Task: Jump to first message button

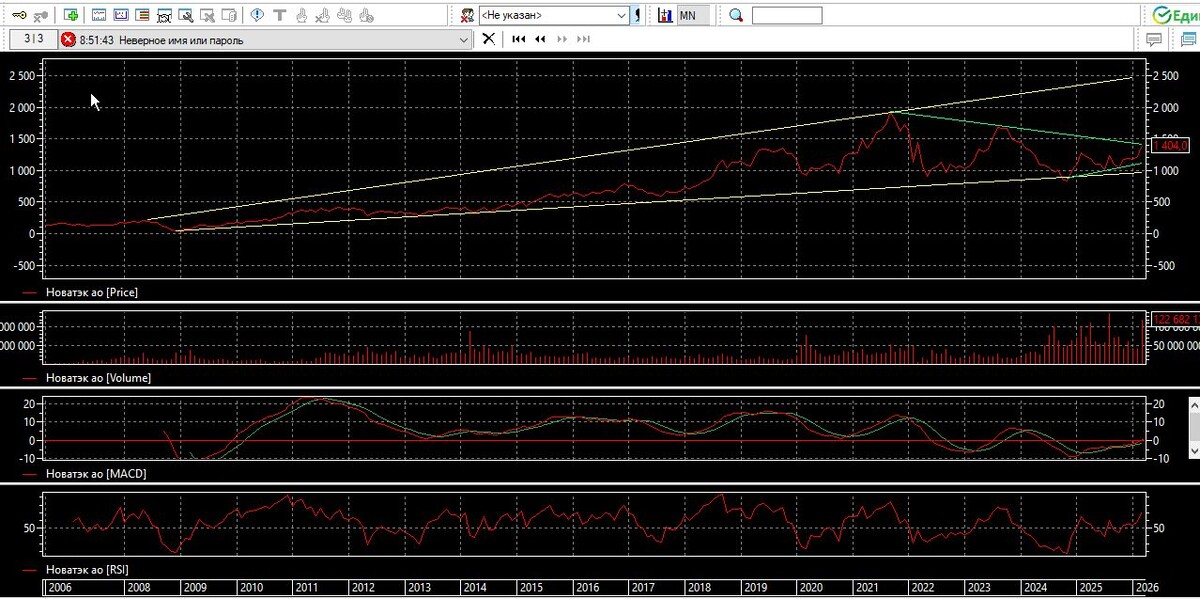Action: point(518,39)
